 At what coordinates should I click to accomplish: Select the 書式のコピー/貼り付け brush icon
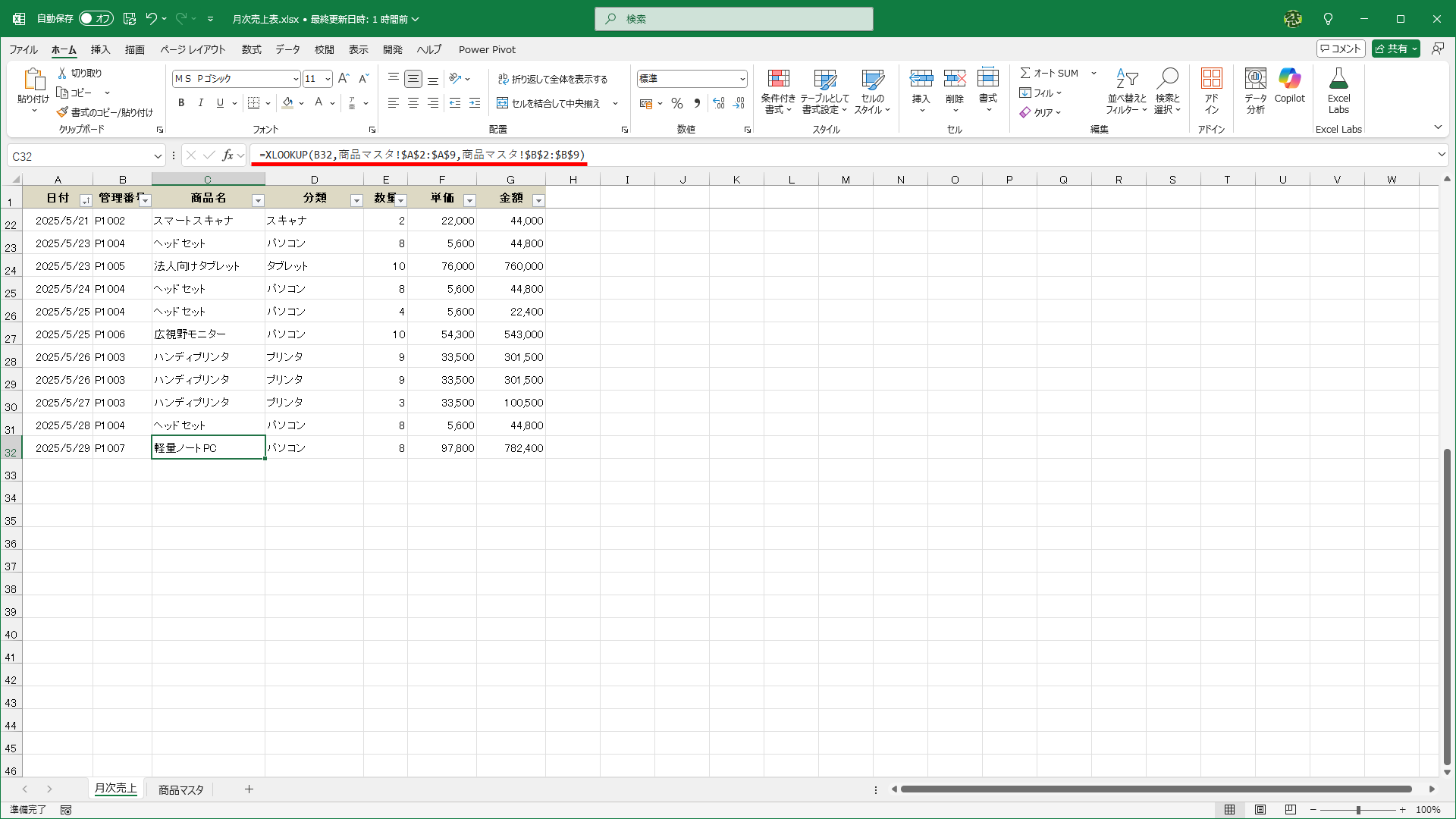(63, 111)
